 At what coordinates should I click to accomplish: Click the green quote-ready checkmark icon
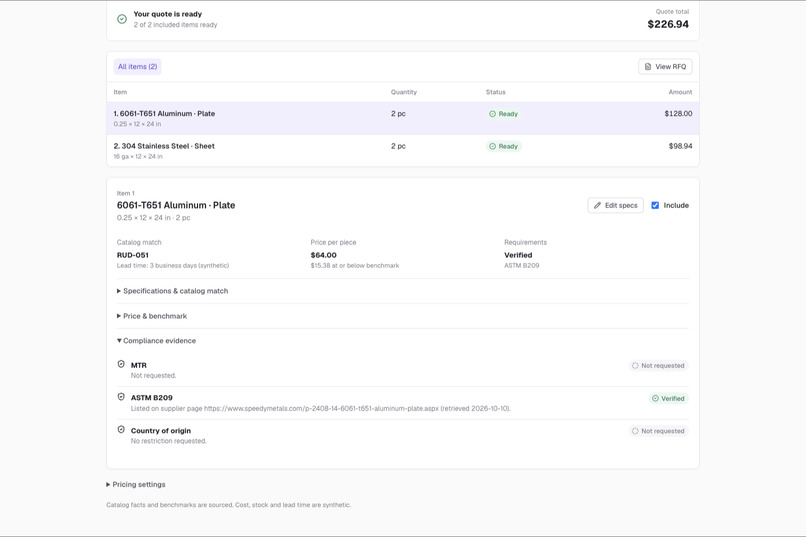coord(122,19)
